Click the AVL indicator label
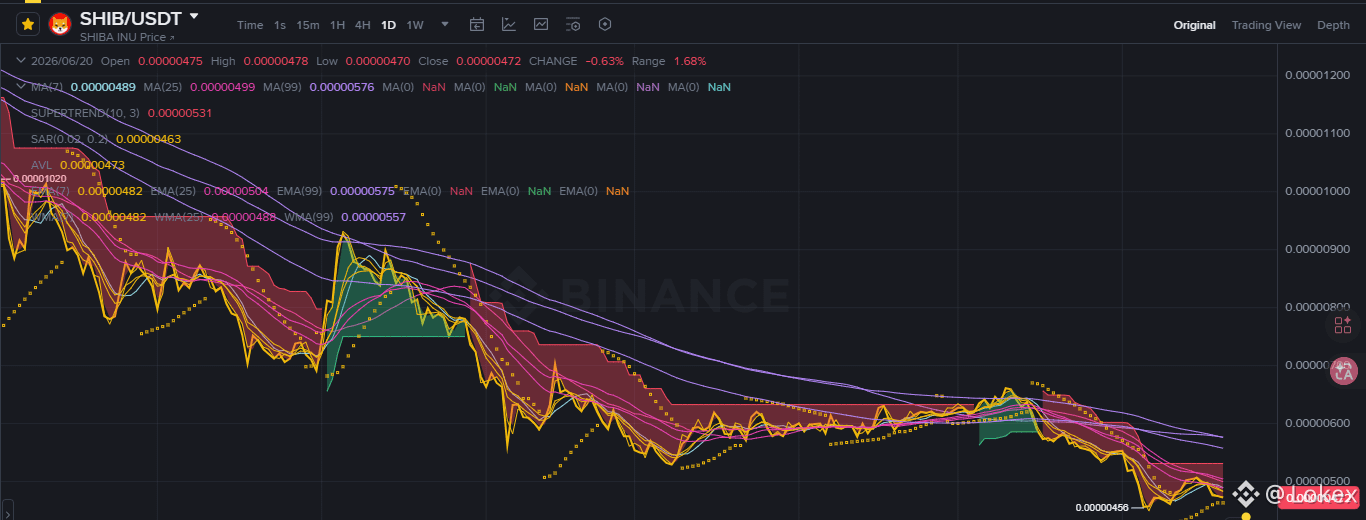The image size is (1366, 520). click(41, 165)
